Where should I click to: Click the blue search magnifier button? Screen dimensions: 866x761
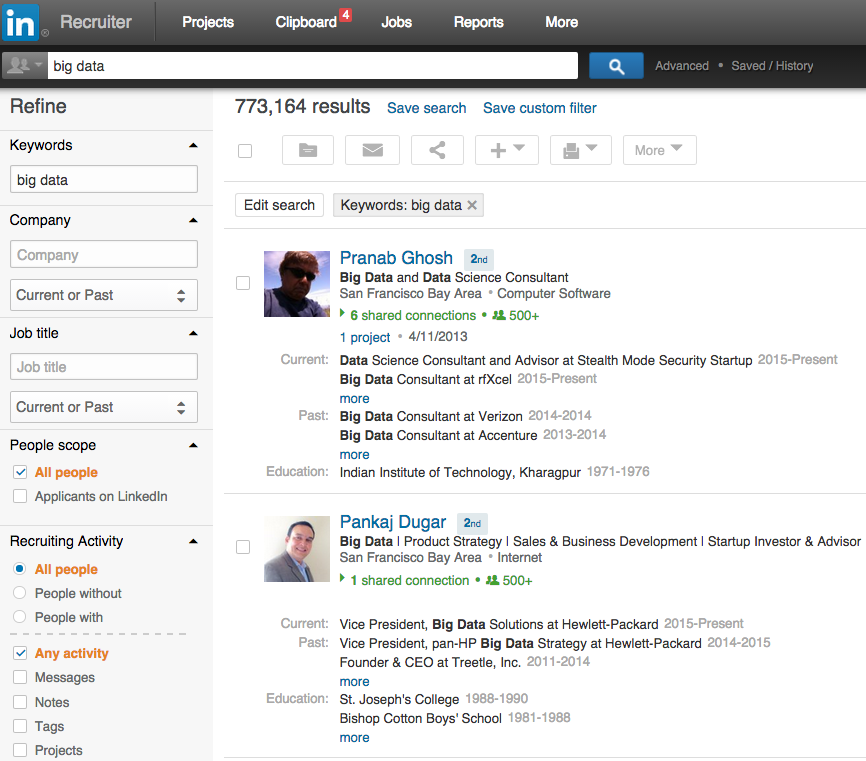(616, 66)
